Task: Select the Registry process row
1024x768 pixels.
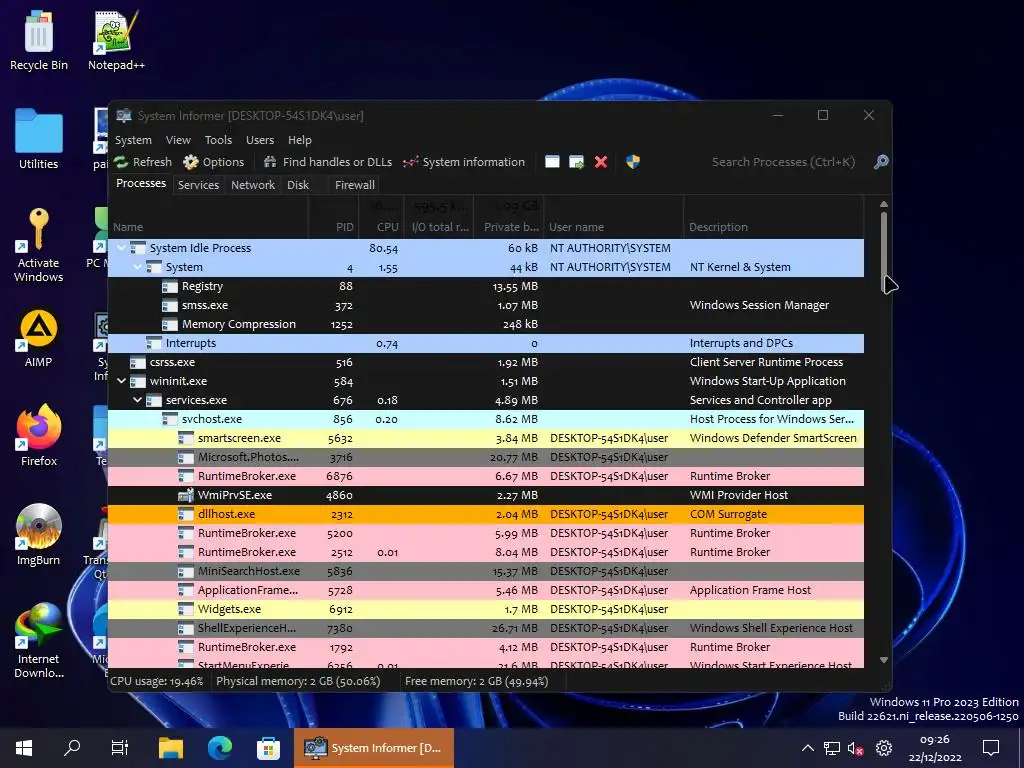Action: (486, 286)
